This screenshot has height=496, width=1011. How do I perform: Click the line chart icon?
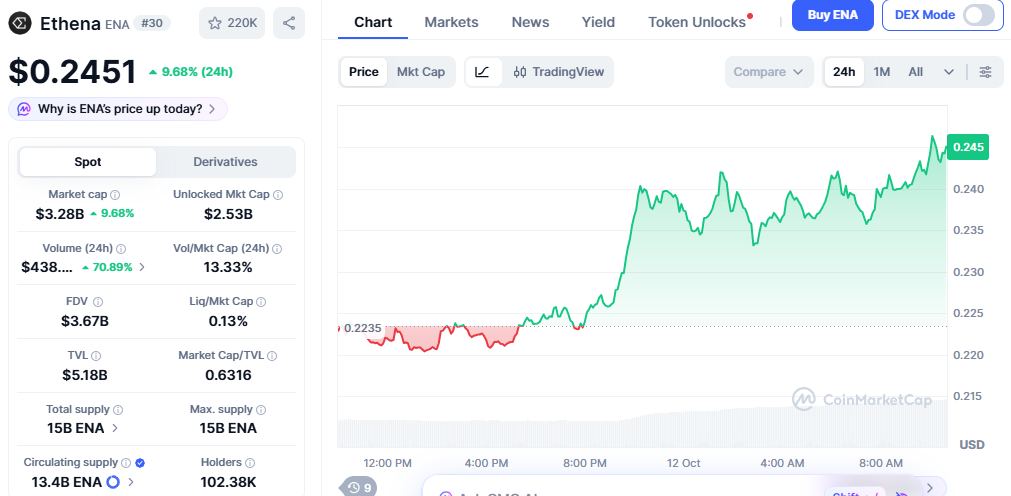(x=482, y=72)
